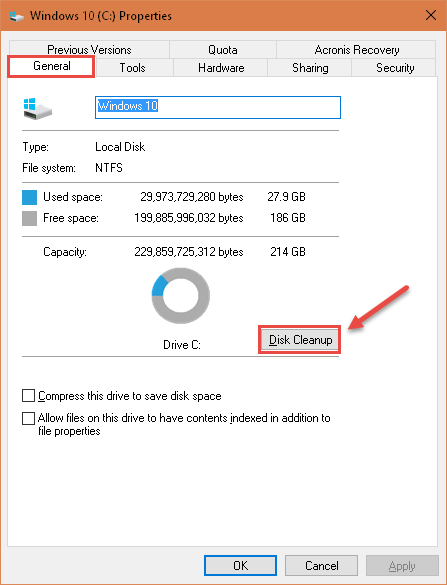Confirm with the OK button
The height and width of the screenshot is (585, 447).
click(240, 566)
